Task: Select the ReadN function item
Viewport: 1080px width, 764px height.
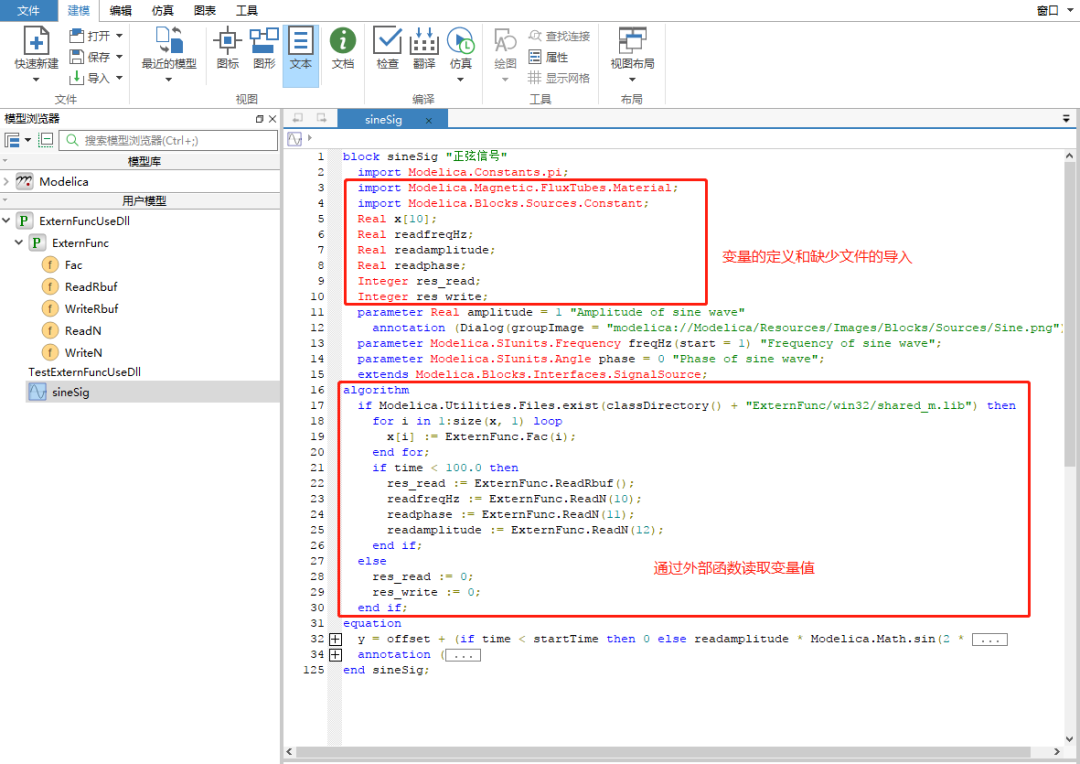Action: pyautogui.click(x=83, y=331)
